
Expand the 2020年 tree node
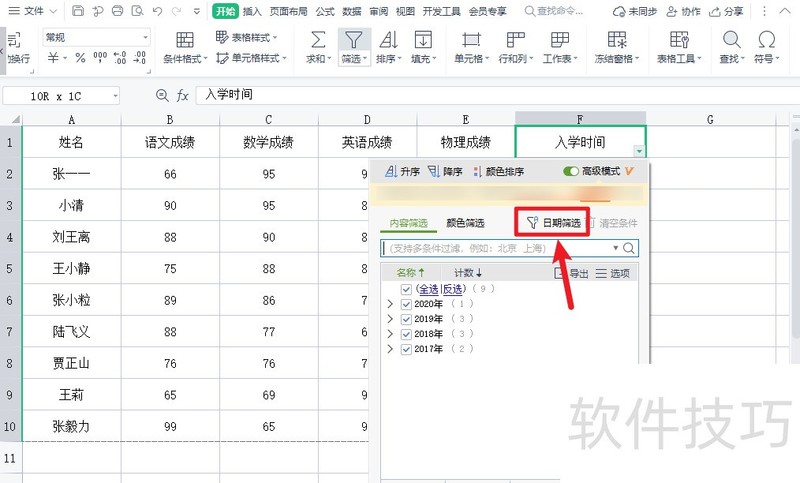390,304
